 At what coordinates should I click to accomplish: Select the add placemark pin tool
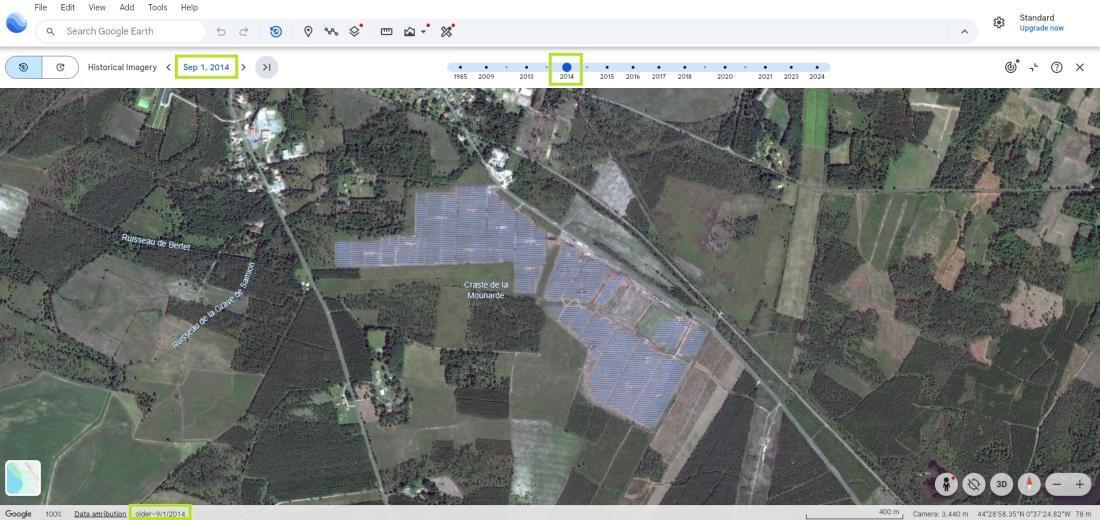point(308,32)
